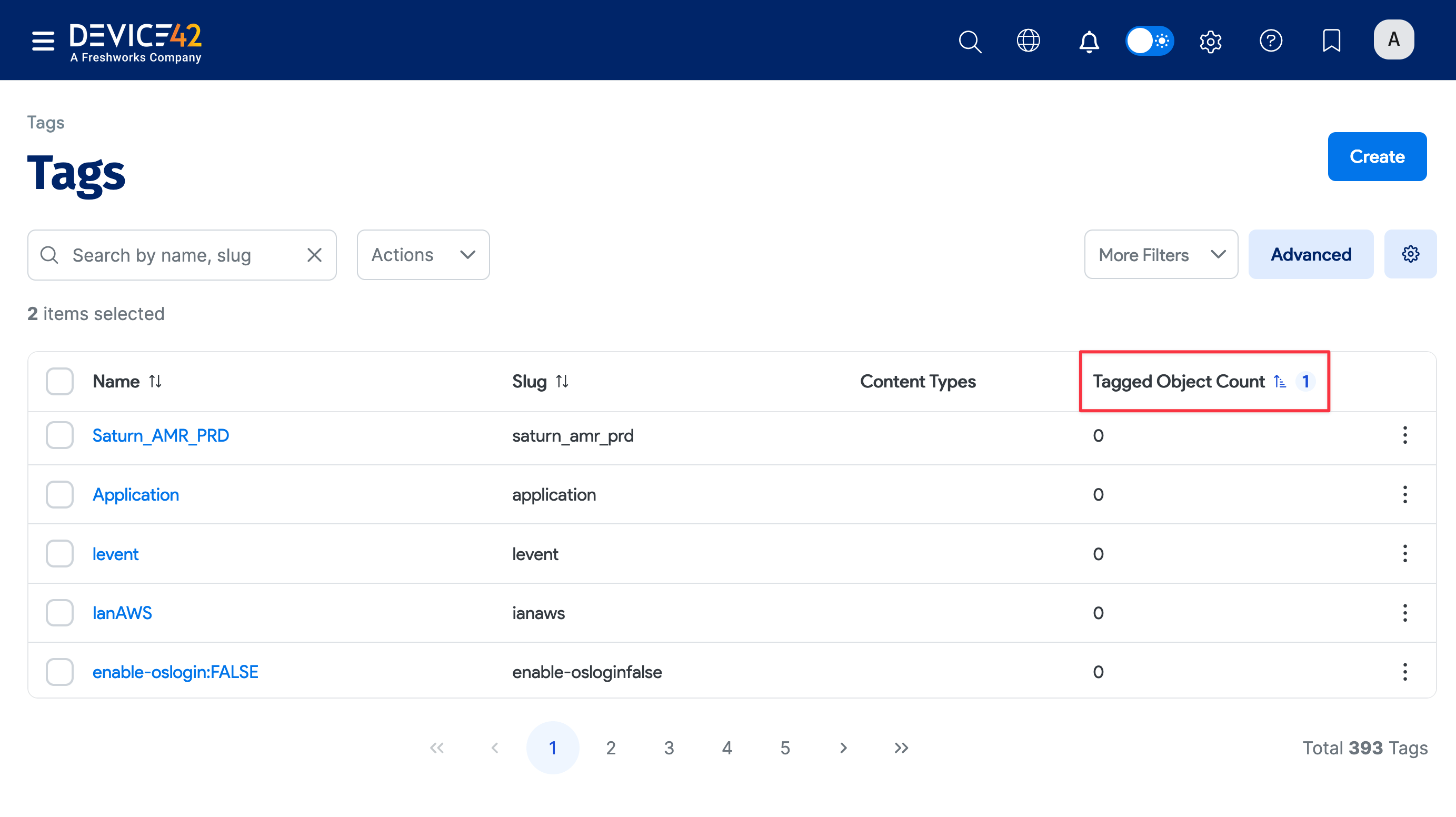
Task: Click the globe language icon
Action: point(1029,40)
